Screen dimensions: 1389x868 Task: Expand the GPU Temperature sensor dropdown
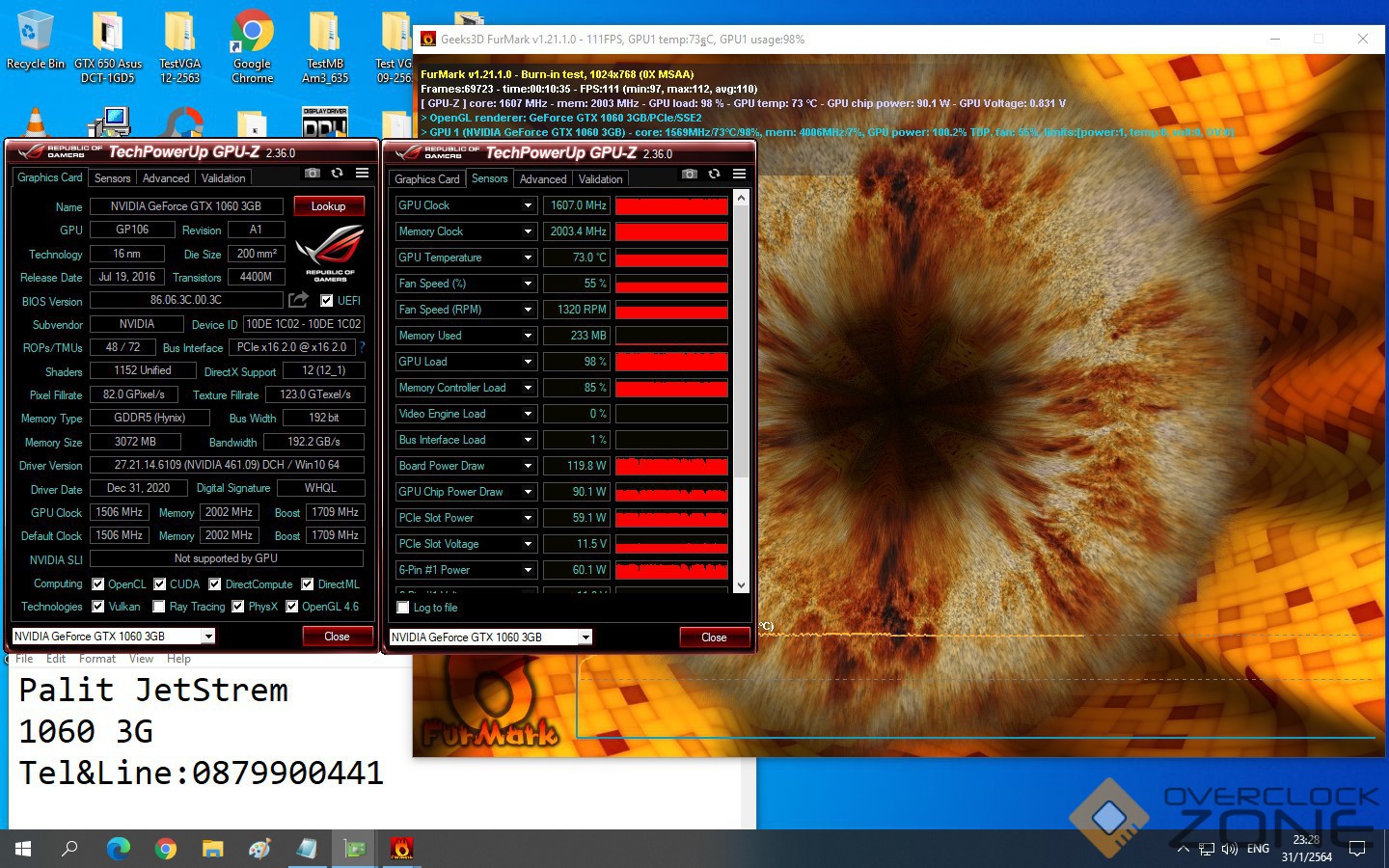528,258
